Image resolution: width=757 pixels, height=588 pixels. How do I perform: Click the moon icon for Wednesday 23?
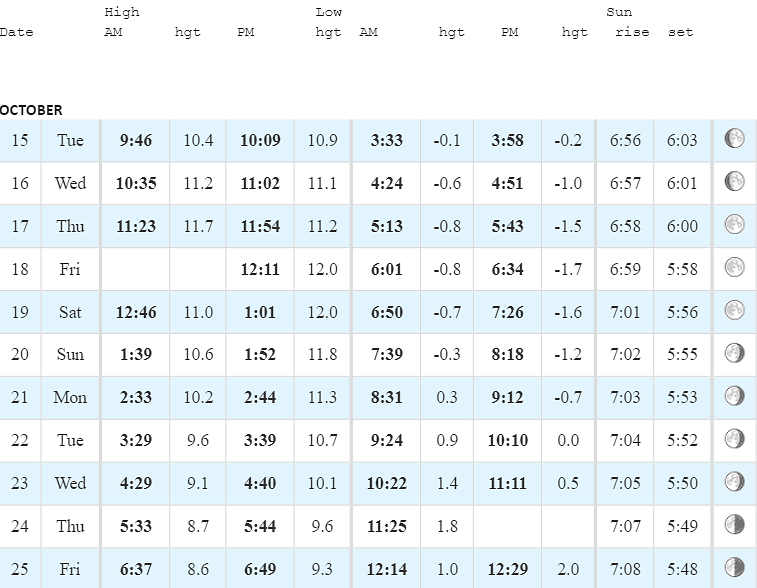point(735,482)
